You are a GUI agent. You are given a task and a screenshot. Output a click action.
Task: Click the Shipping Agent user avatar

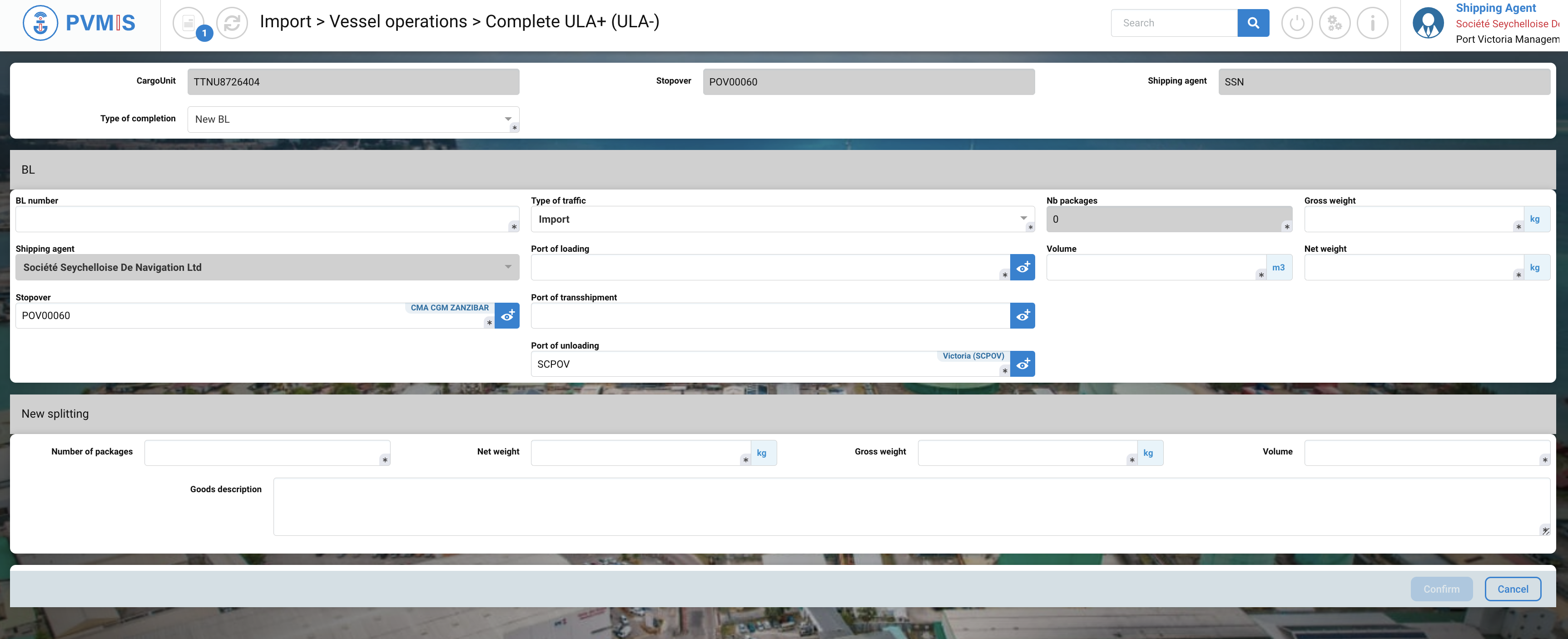point(1427,23)
